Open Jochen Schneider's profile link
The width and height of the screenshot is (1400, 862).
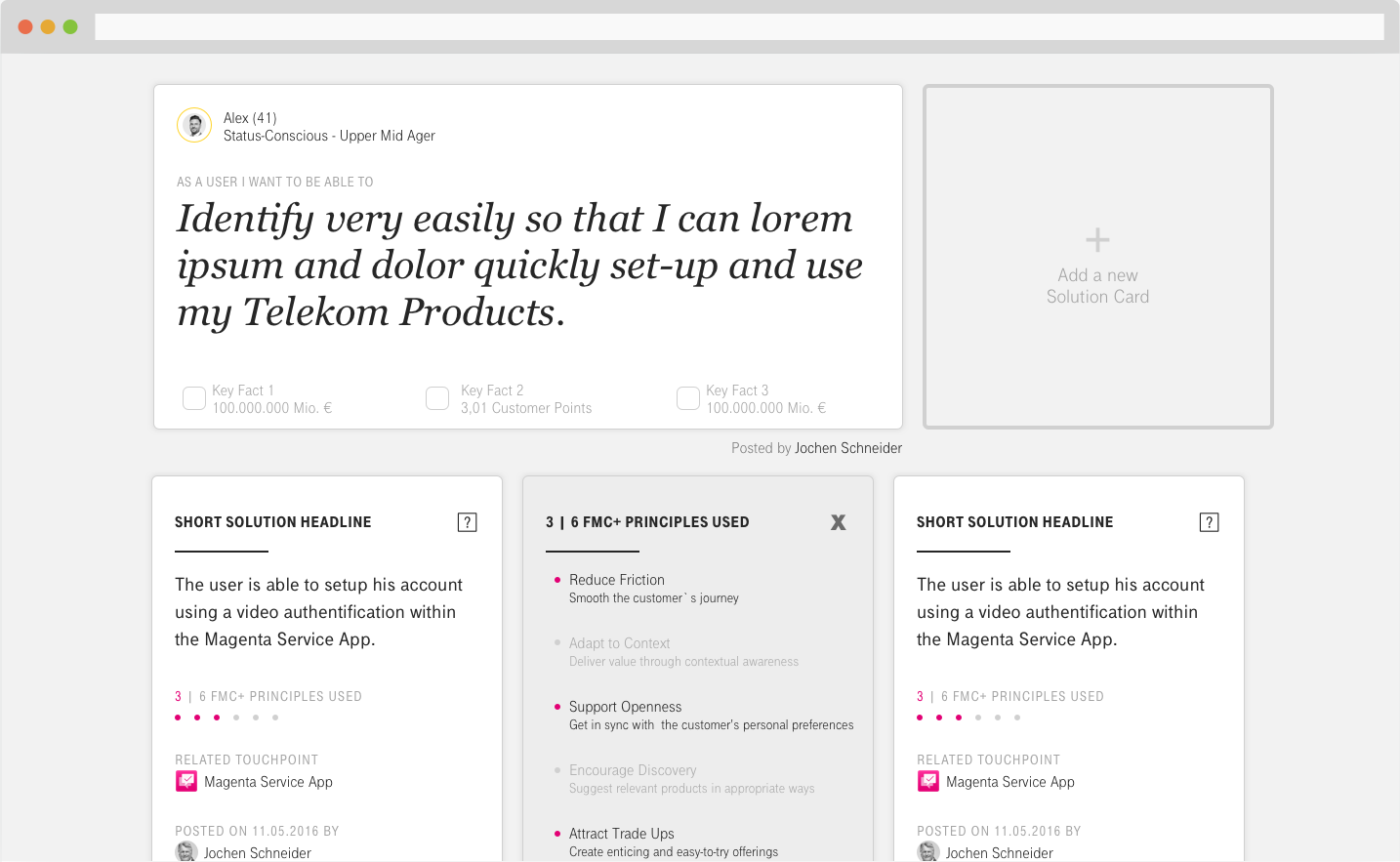pos(847,448)
